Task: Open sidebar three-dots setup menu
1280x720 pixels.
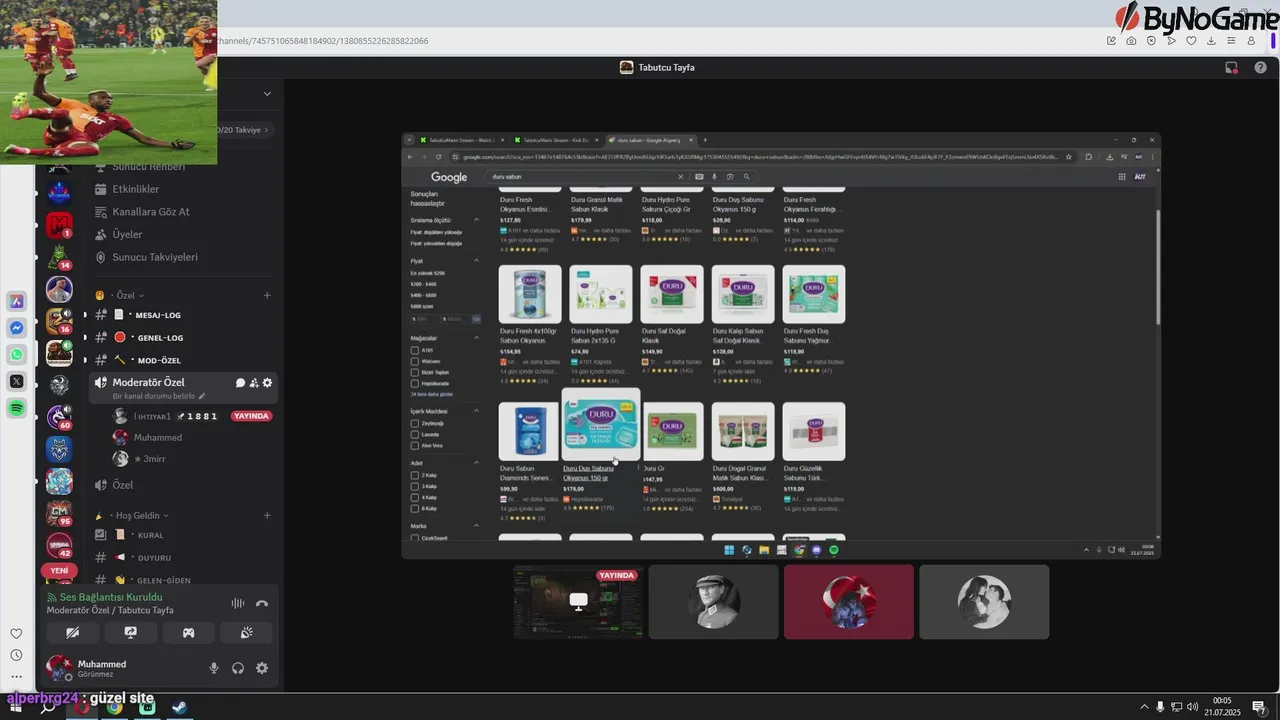Action: pos(16,677)
